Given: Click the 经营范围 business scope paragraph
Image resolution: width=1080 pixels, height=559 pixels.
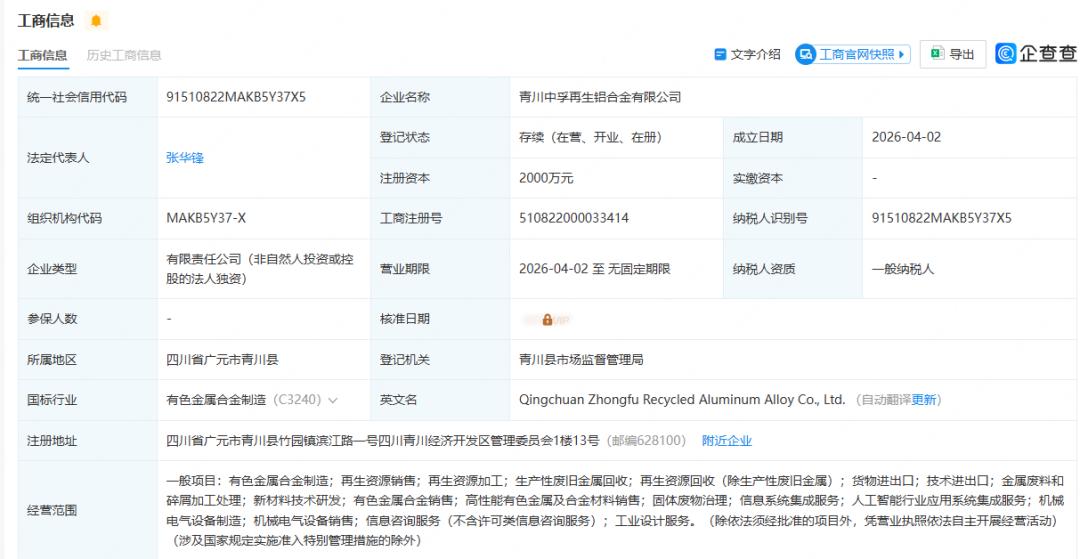Looking at the screenshot, I should pos(615,510).
